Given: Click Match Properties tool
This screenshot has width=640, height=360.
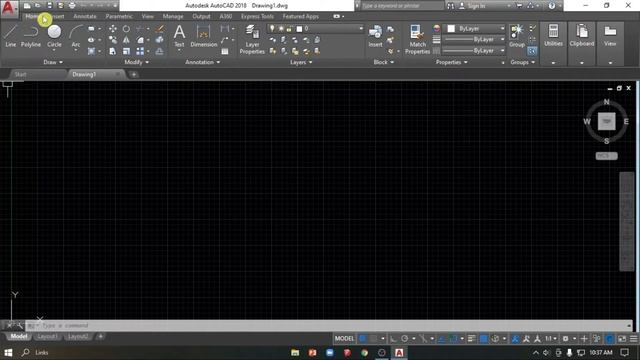Looking at the screenshot, I should tap(417, 39).
